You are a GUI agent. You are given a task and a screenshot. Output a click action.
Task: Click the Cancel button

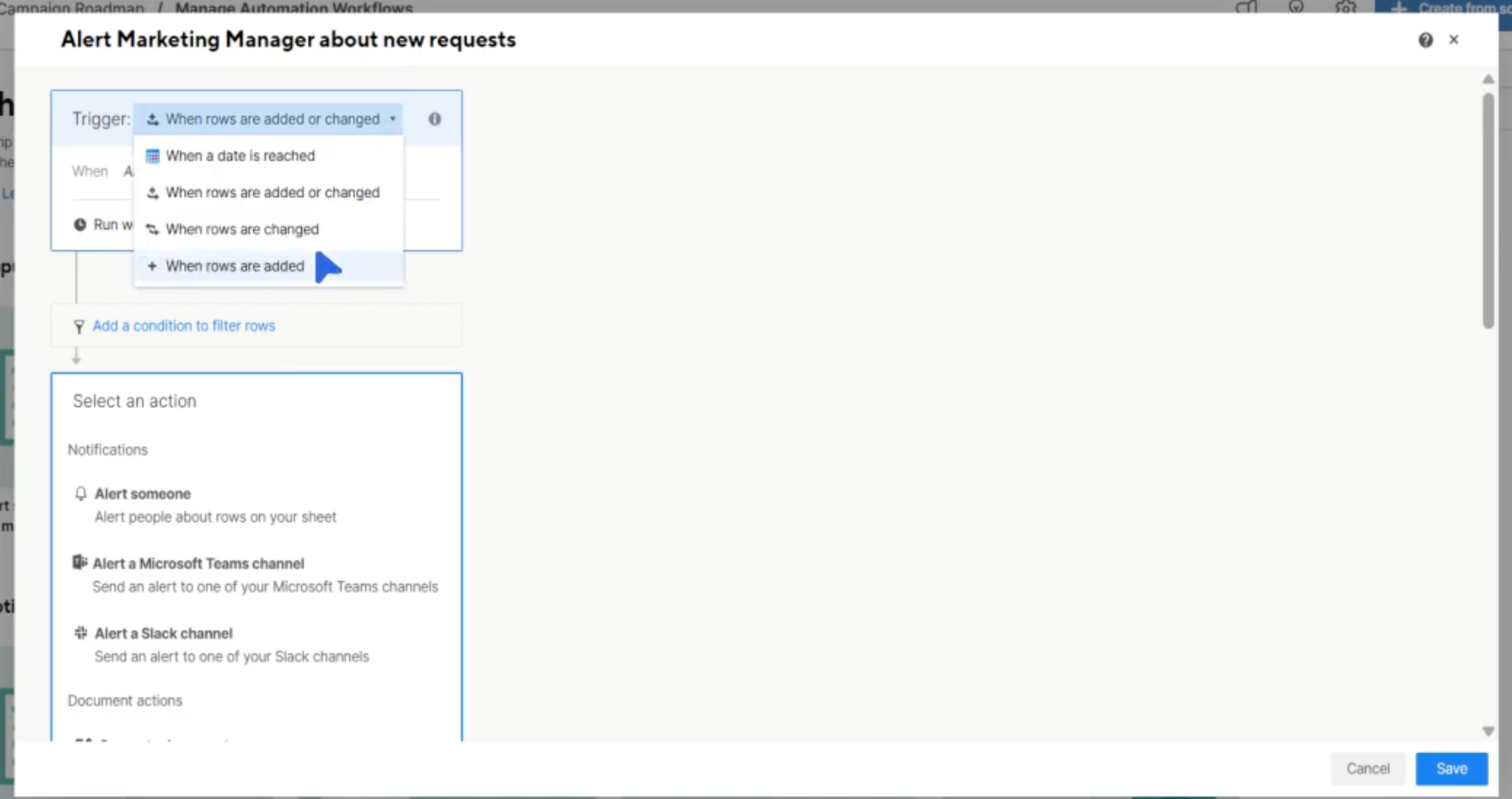pyautogui.click(x=1368, y=769)
